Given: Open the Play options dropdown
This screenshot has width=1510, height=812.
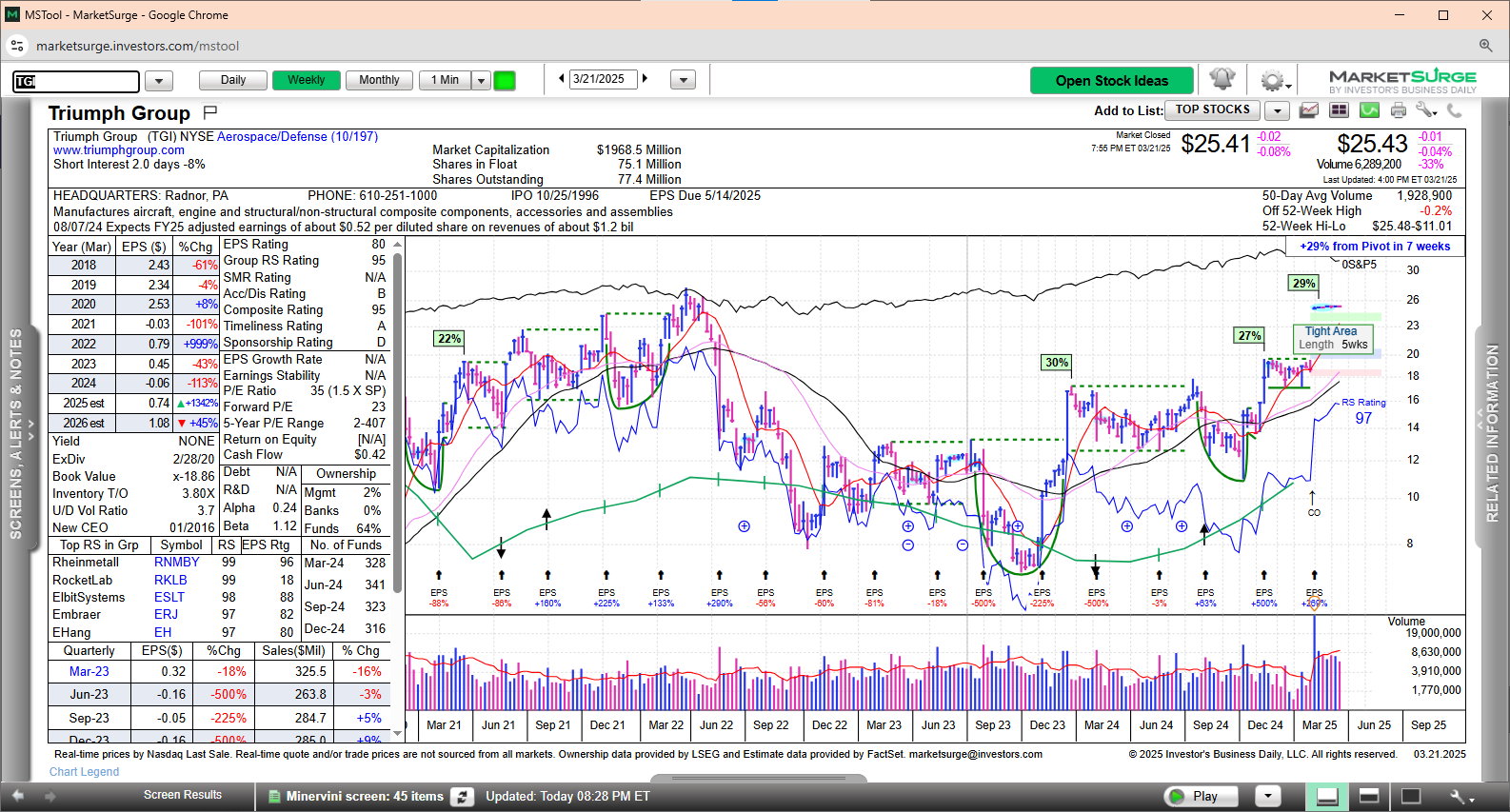Looking at the screenshot, I should (x=1266, y=797).
